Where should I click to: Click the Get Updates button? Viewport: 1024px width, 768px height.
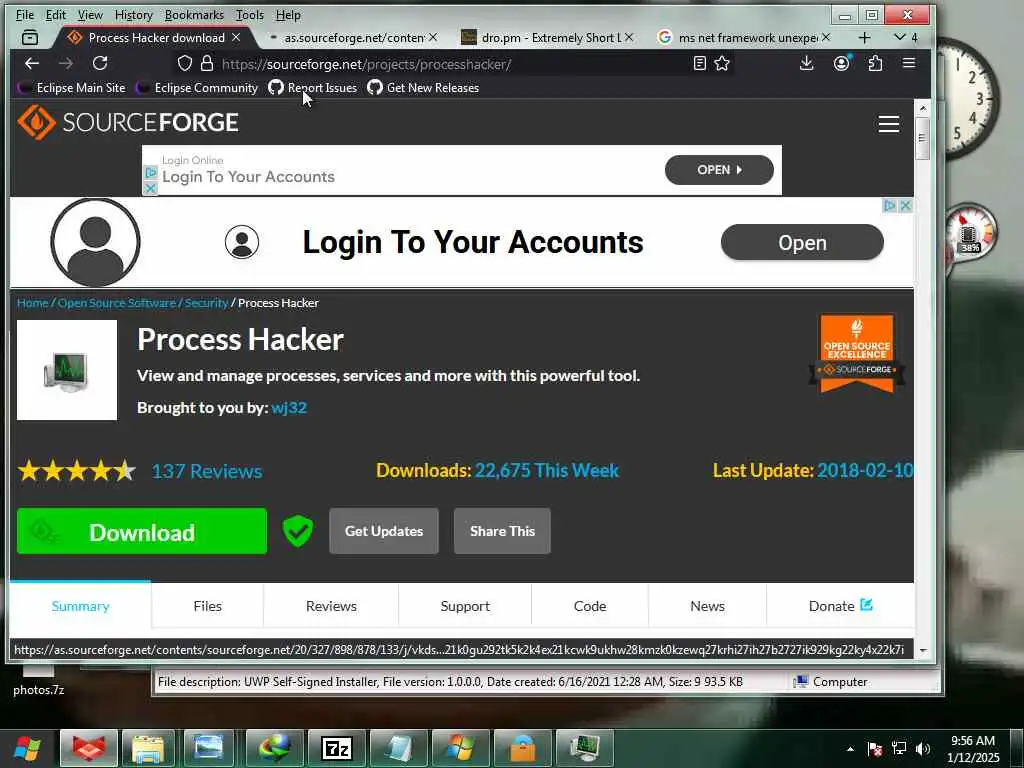384,531
